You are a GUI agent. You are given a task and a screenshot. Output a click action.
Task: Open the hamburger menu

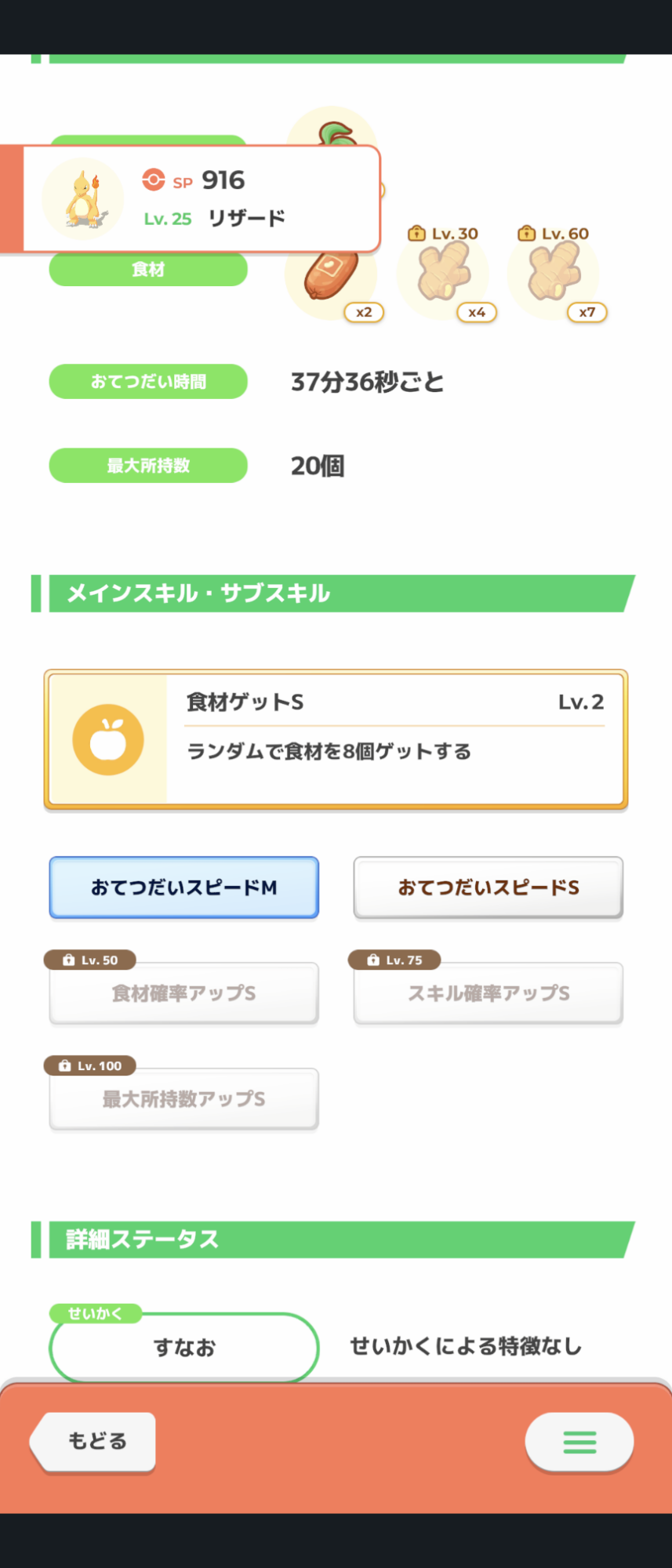(x=579, y=1441)
